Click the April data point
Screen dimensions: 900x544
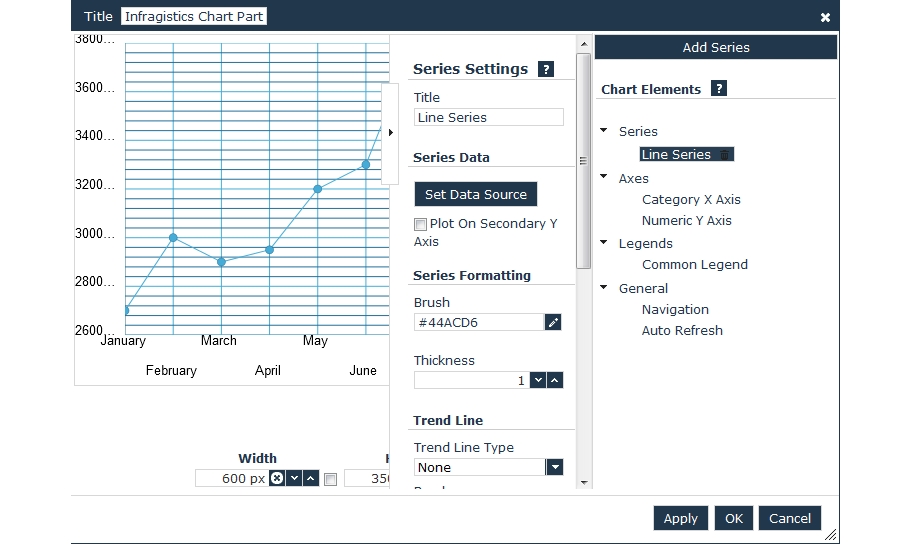pyautogui.click(x=269, y=250)
